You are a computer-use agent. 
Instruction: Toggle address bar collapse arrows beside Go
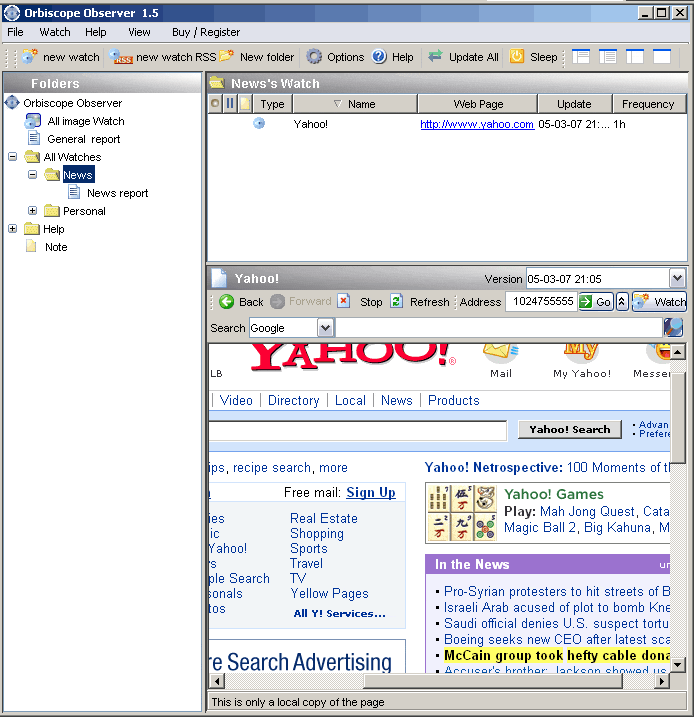point(622,302)
